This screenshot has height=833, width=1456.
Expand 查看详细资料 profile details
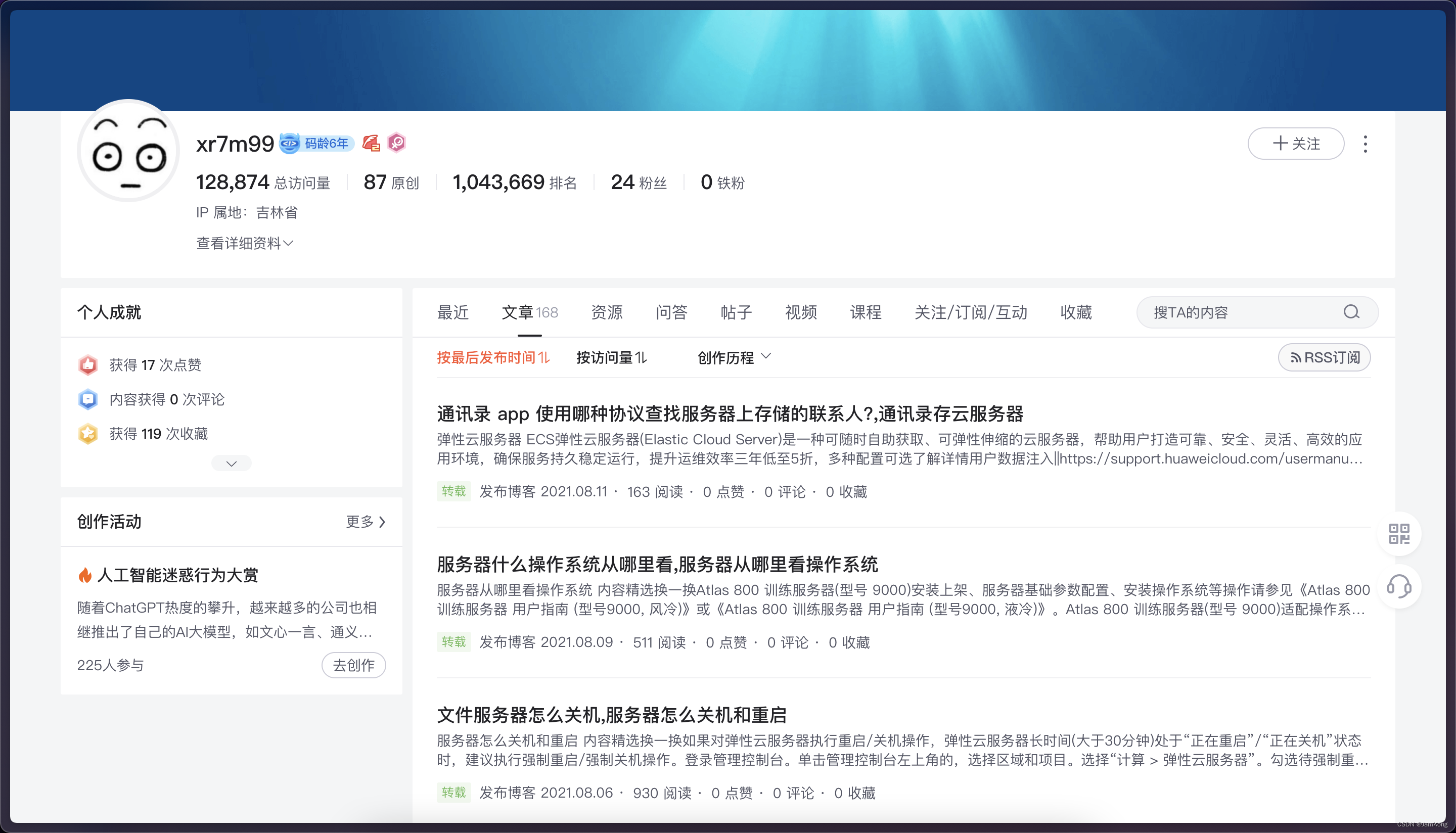(x=244, y=243)
